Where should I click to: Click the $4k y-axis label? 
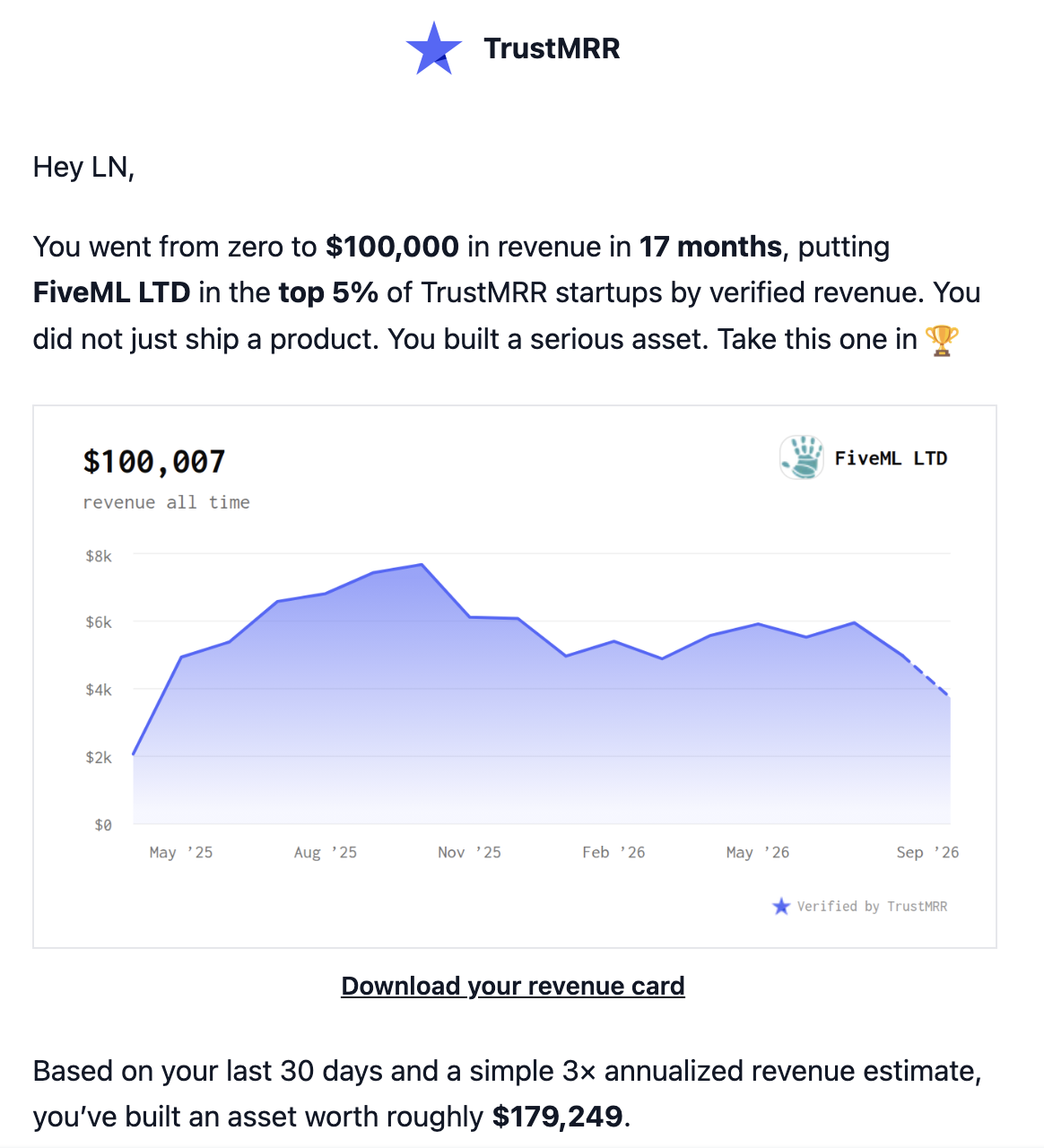(x=99, y=690)
